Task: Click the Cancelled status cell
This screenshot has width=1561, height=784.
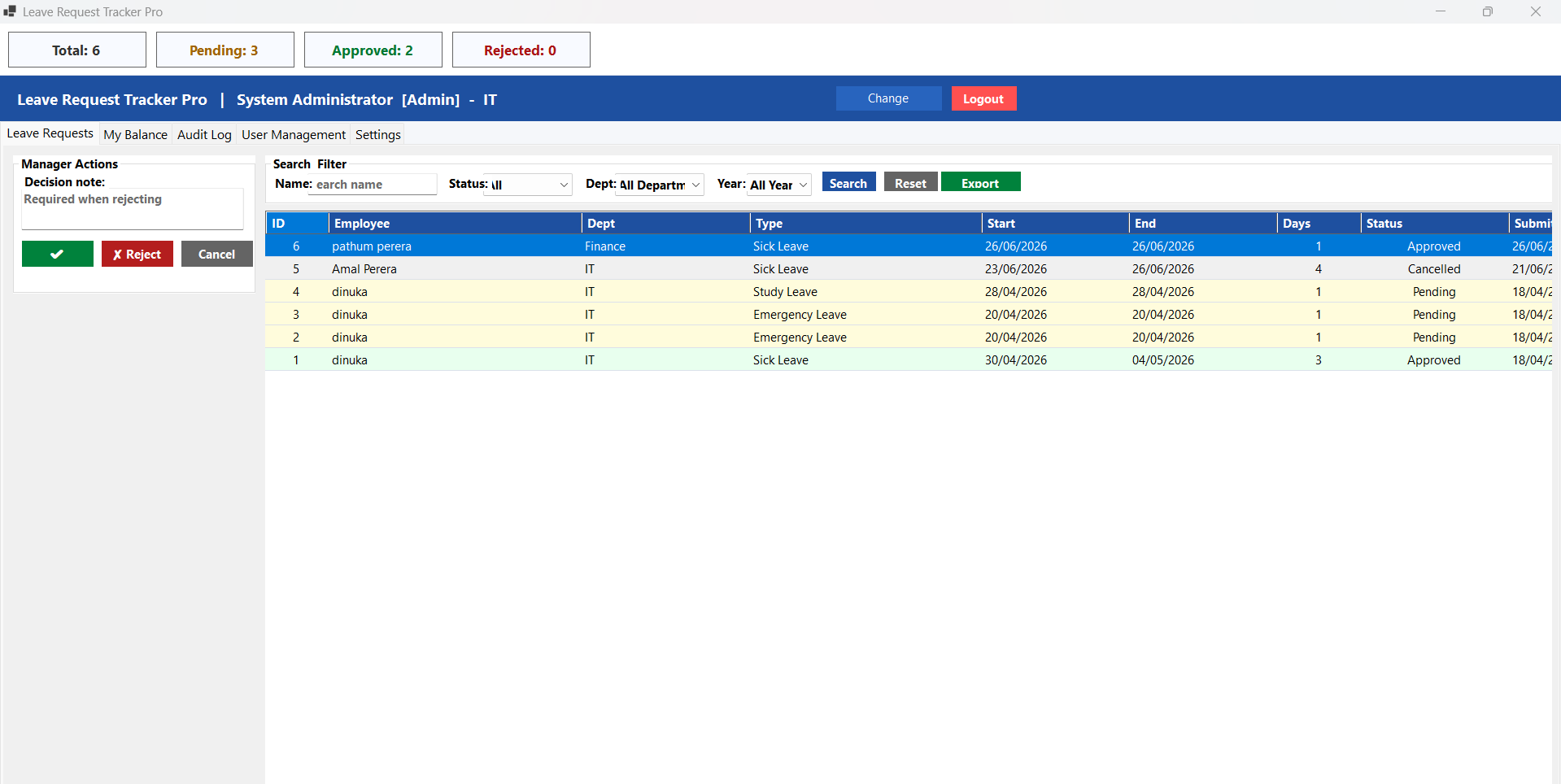Action: 1434,268
